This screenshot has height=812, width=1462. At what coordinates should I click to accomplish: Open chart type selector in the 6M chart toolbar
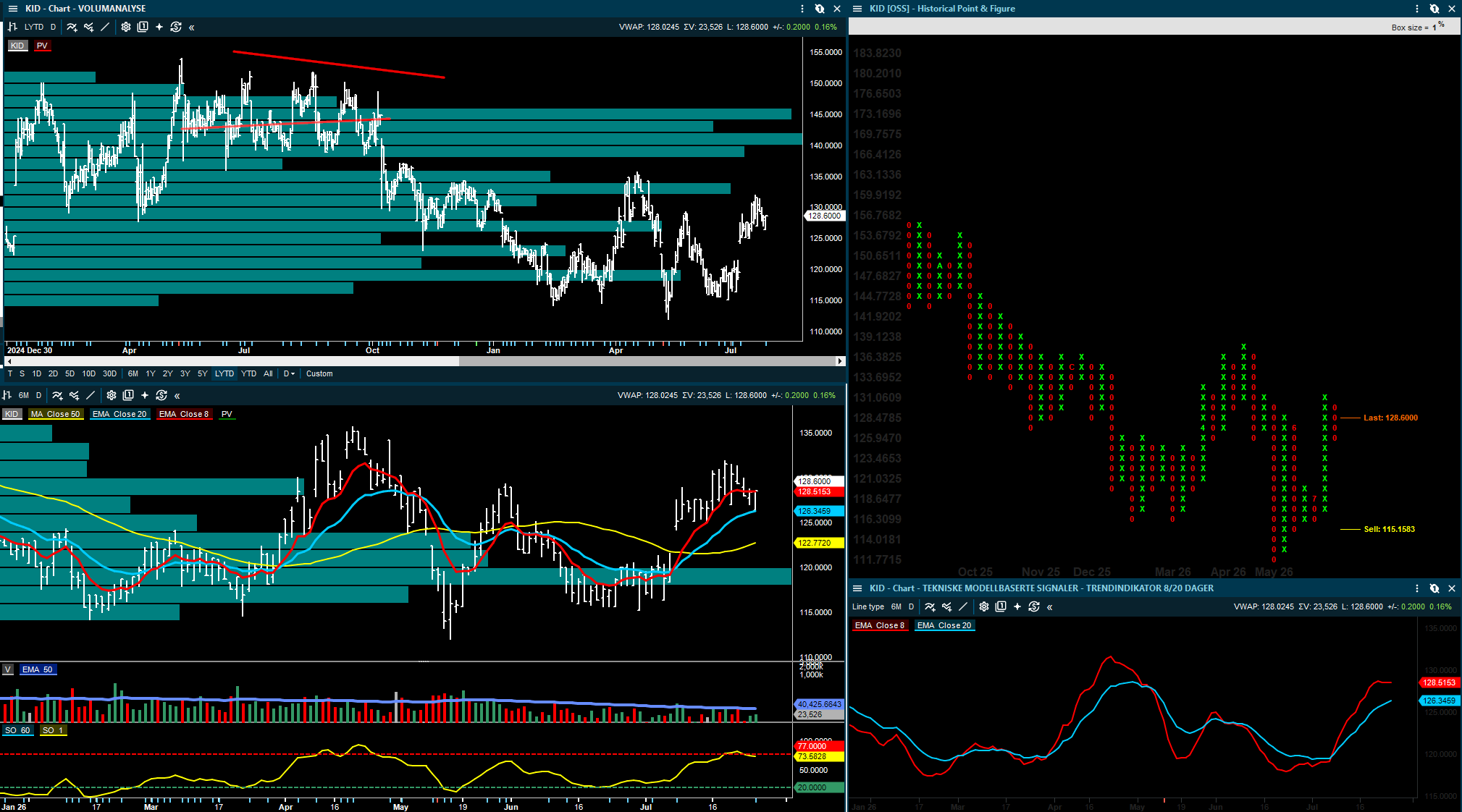click(7, 395)
